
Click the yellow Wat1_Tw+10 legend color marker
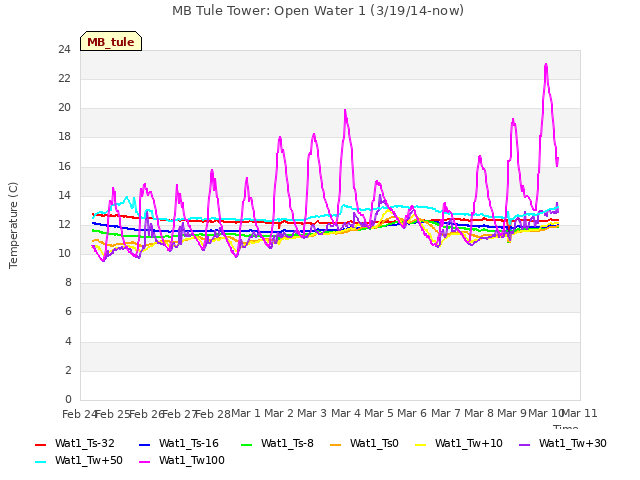tap(420, 444)
